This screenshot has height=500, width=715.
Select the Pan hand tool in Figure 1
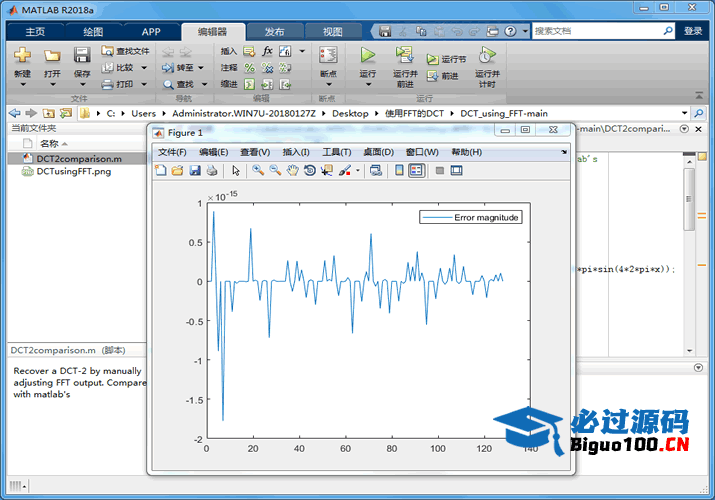point(292,171)
